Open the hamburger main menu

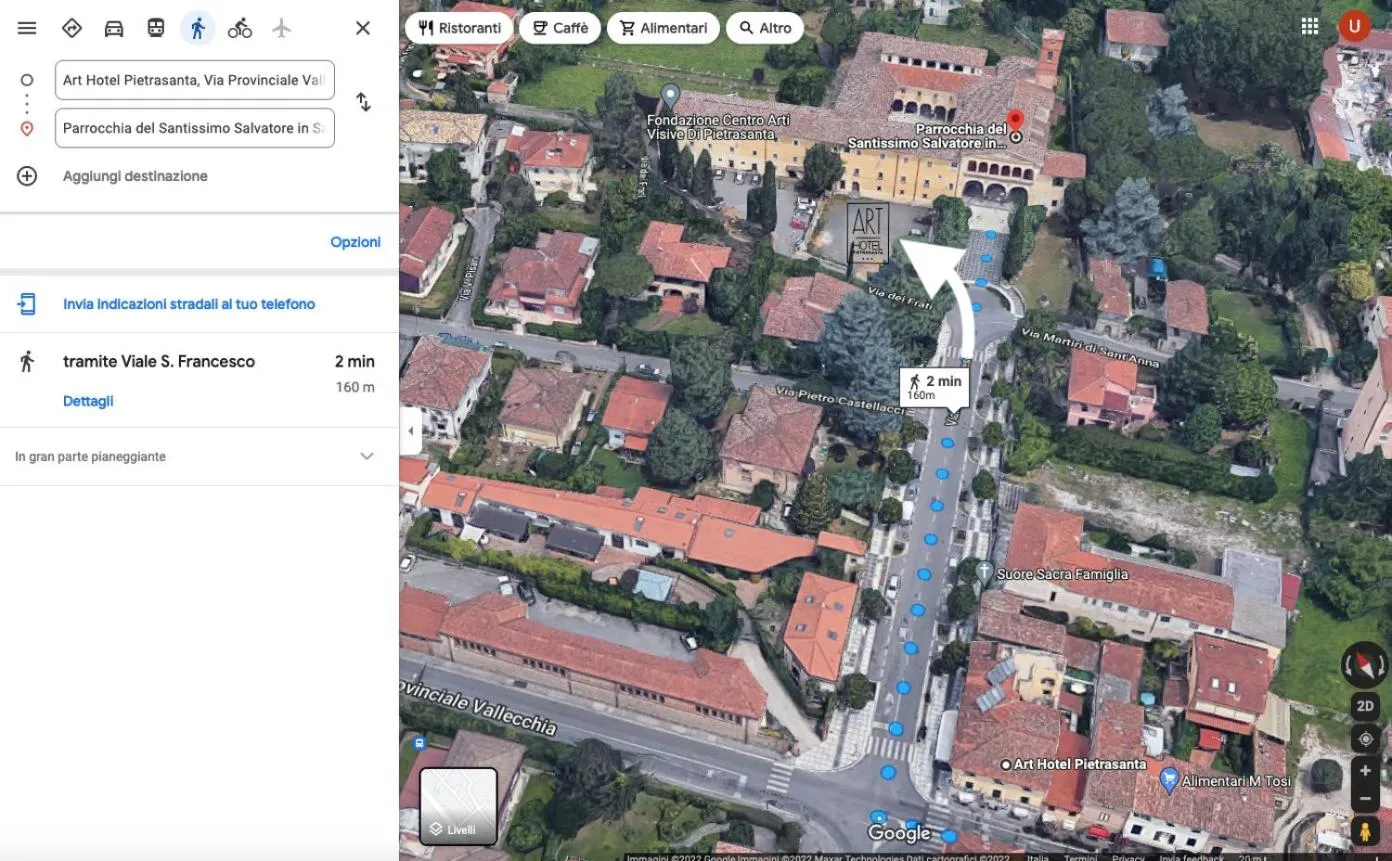pos(27,28)
